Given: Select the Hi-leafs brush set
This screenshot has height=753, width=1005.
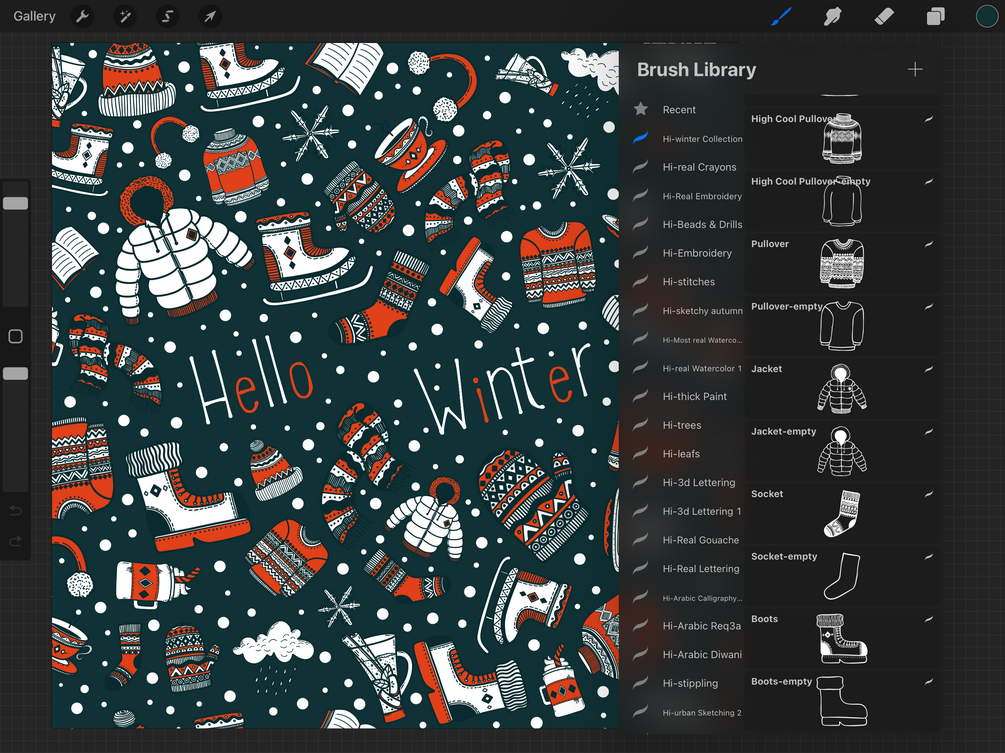Looking at the screenshot, I should pos(682,454).
